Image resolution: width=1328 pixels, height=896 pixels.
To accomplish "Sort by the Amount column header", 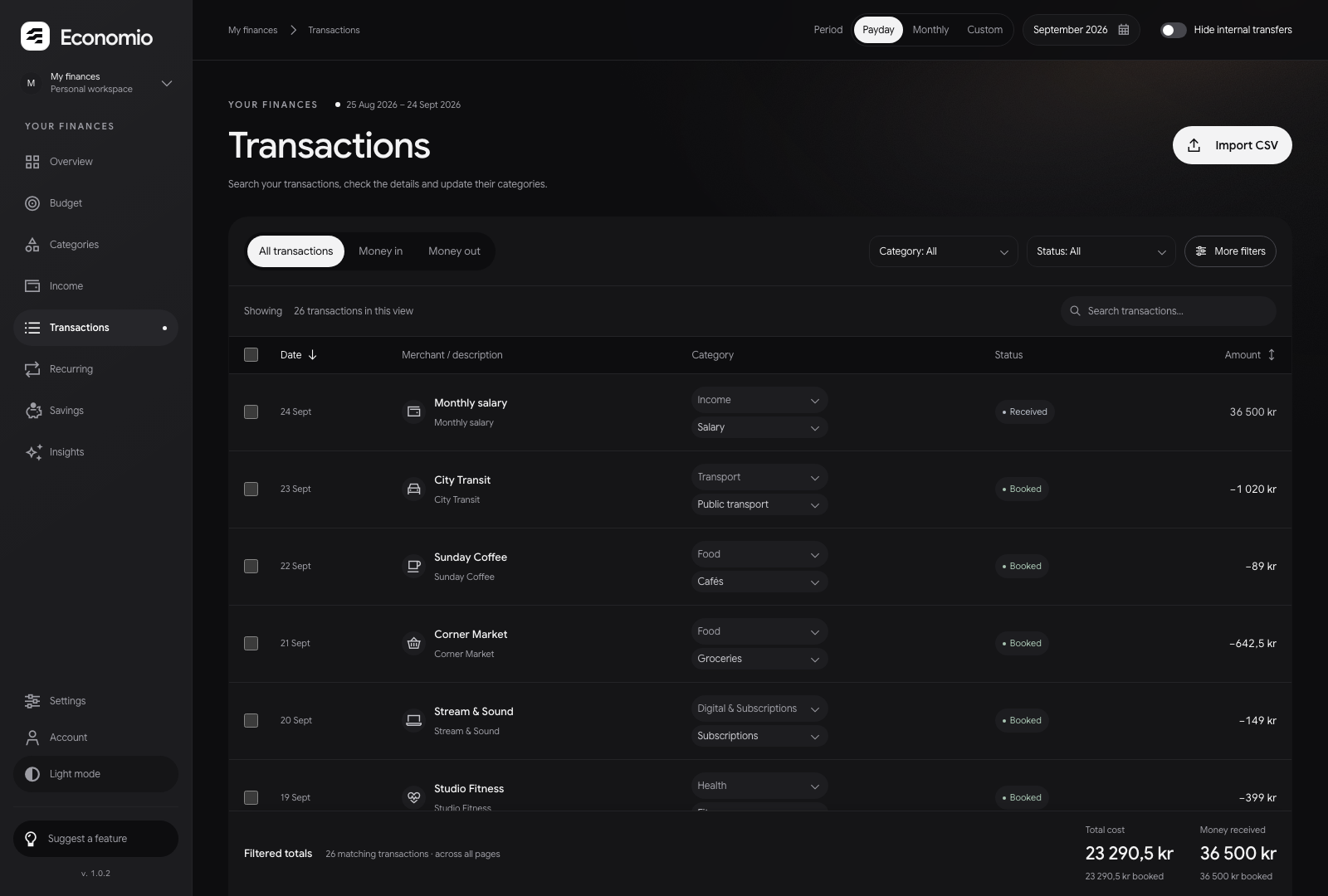I will click(x=1250, y=355).
